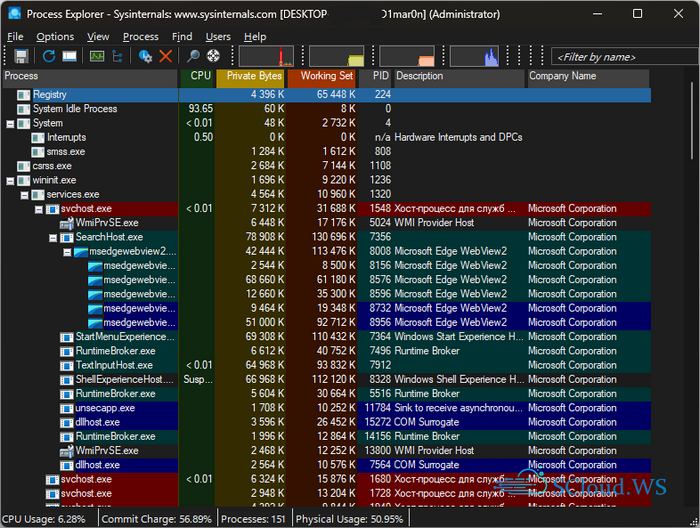This screenshot has width=700, height=528.
Task: Collapse the SearchHost.exe tree node
Action: pos(53,237)
